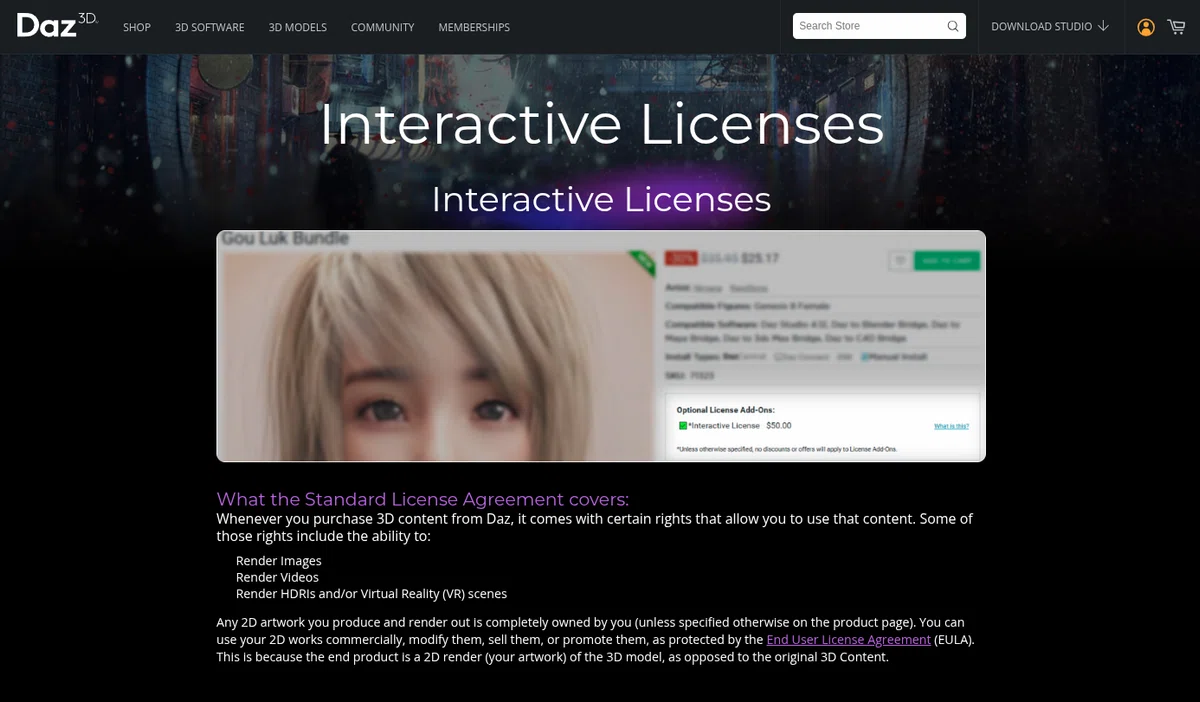
Task: Open the shopping cart icon
Action: [1176, 26]
